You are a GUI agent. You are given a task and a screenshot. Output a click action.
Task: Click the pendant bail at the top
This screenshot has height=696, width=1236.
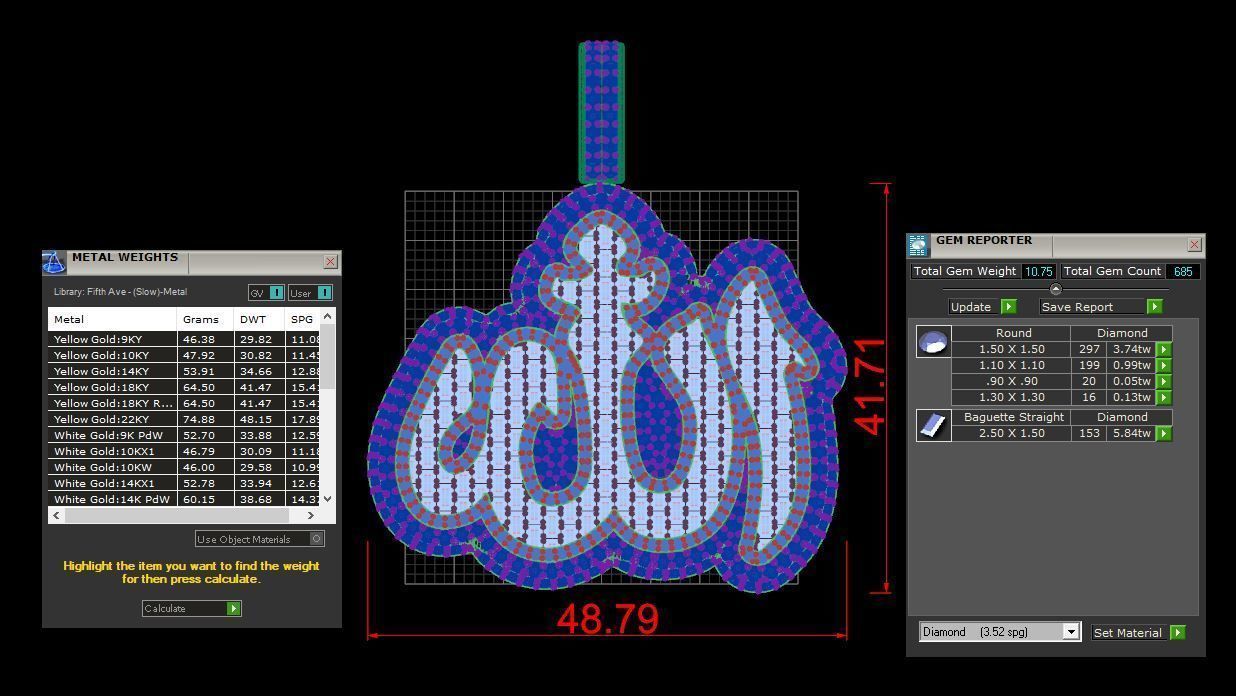(x=601, y=112)
